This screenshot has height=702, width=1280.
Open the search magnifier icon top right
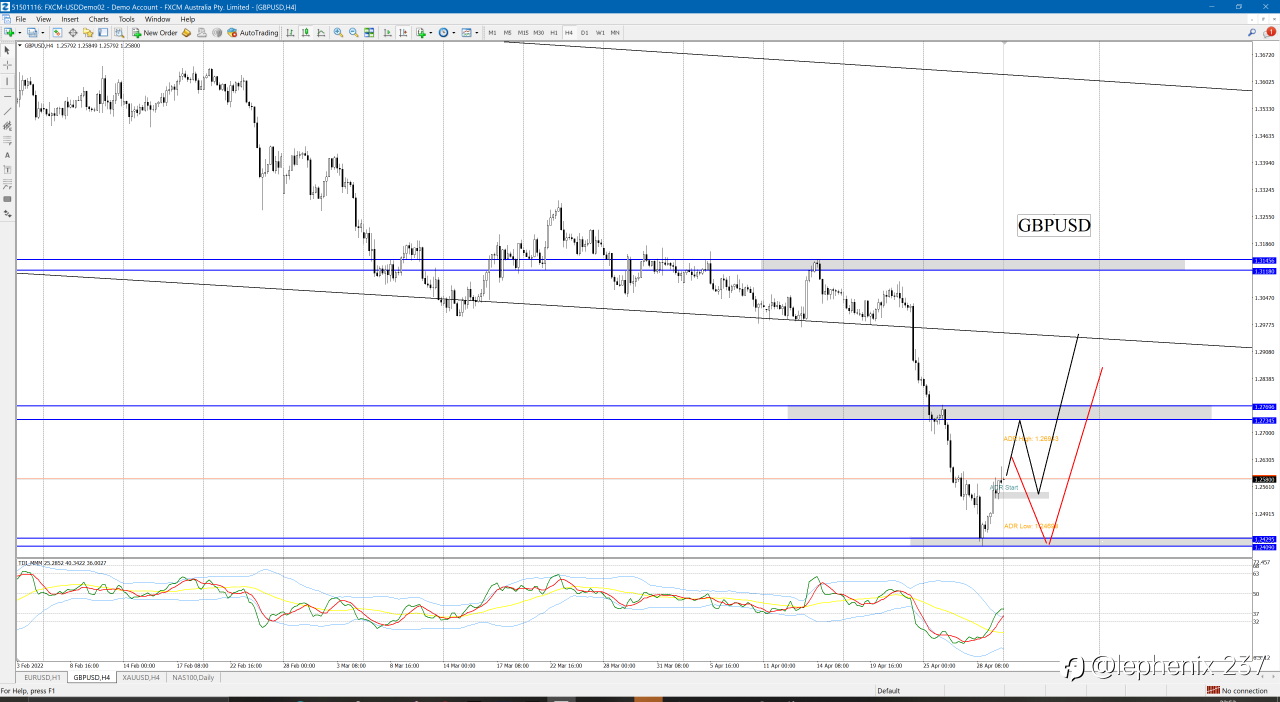[x=1252, y=32]
